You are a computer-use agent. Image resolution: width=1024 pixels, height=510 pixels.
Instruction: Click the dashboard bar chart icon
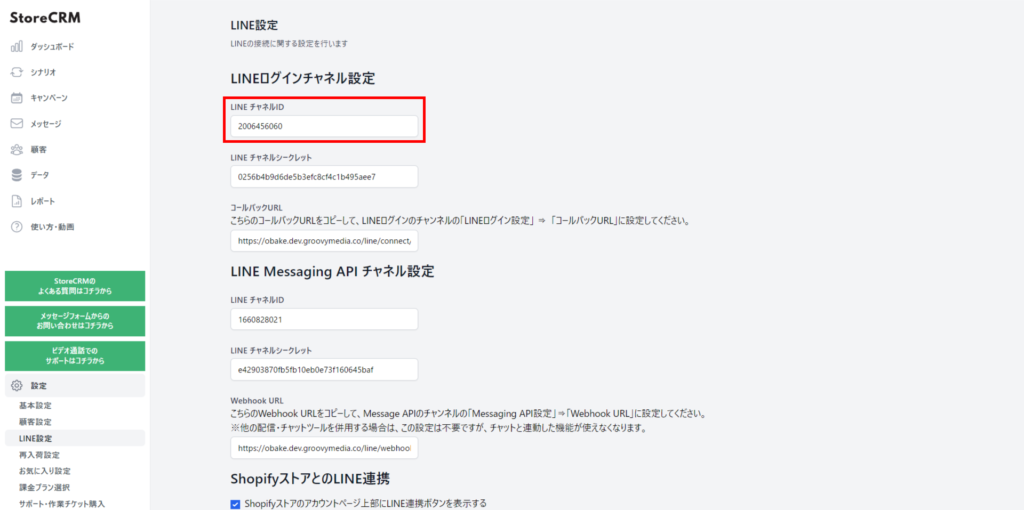click(17, 47)
